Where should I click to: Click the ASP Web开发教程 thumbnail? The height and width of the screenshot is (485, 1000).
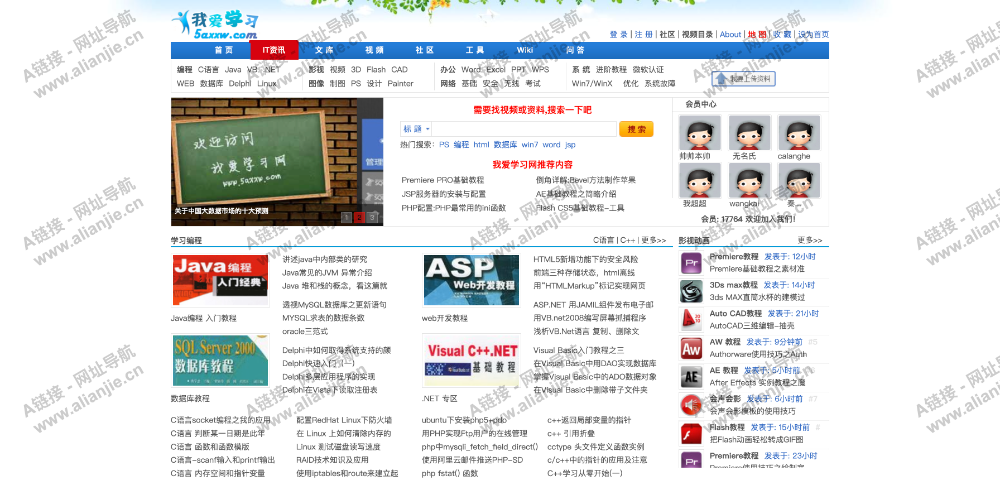point(470,280)
